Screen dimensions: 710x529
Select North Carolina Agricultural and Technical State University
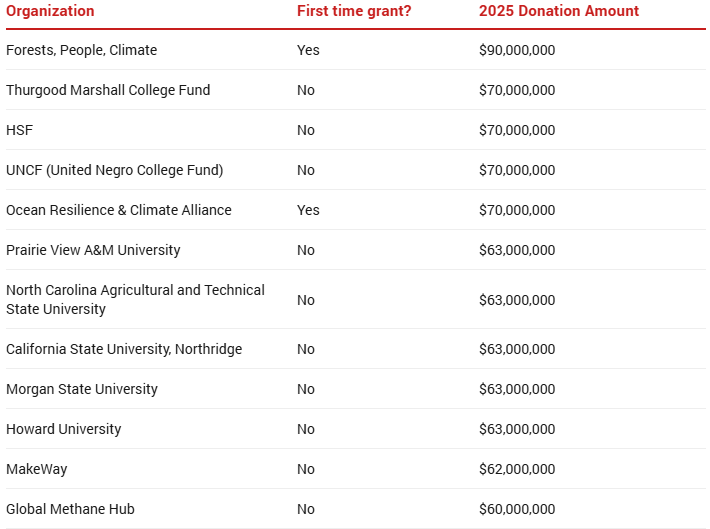tap(135, 299)
